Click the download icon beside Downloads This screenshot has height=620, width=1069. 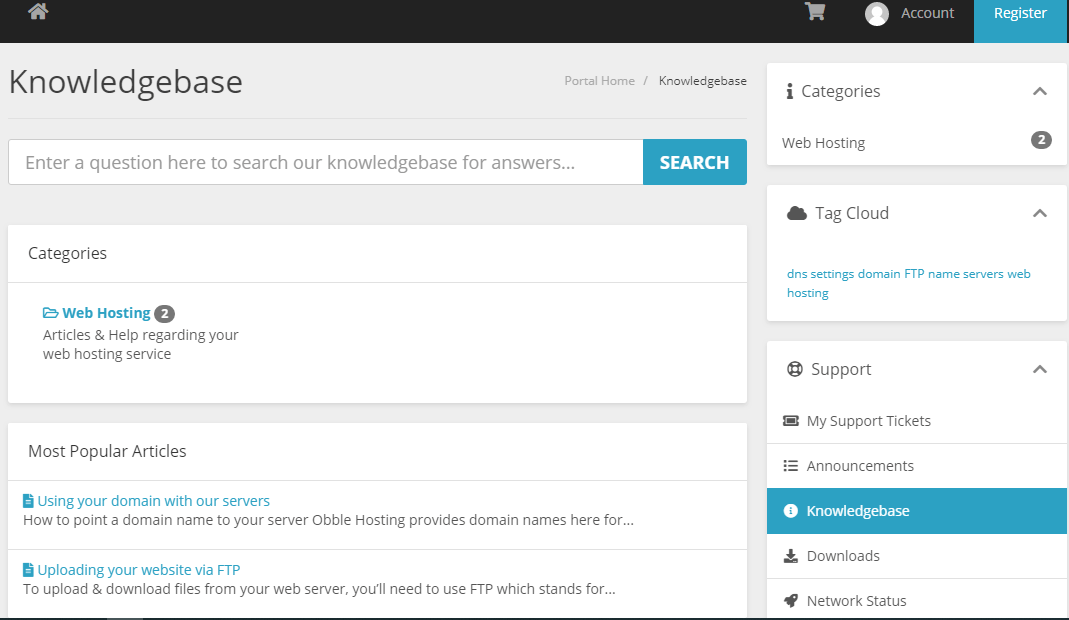tap(791, 556)
